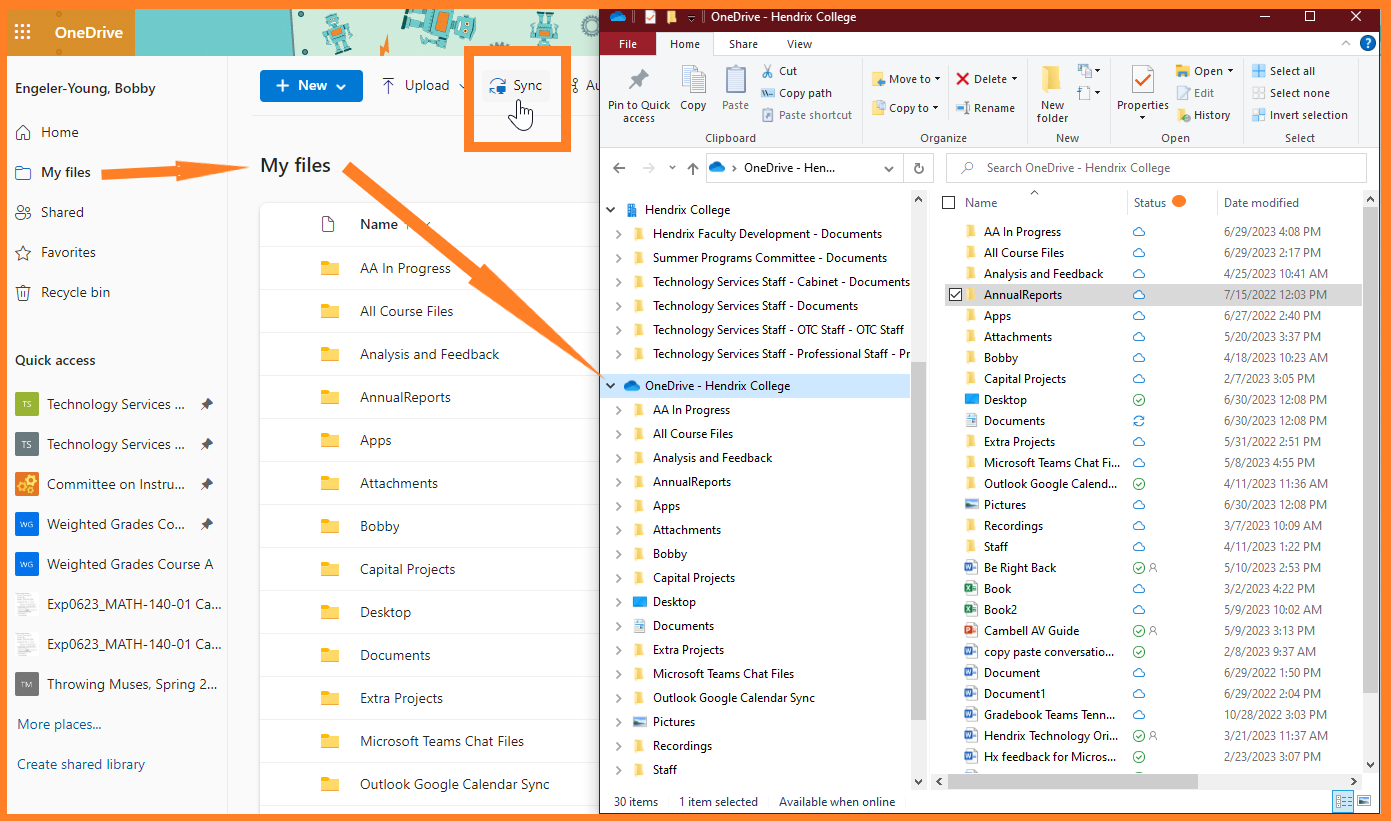Image resolution: width=1391 pixels, height=821 pixels.
Task: Click Pin to Quick access icon
Action: coord(639,80)
